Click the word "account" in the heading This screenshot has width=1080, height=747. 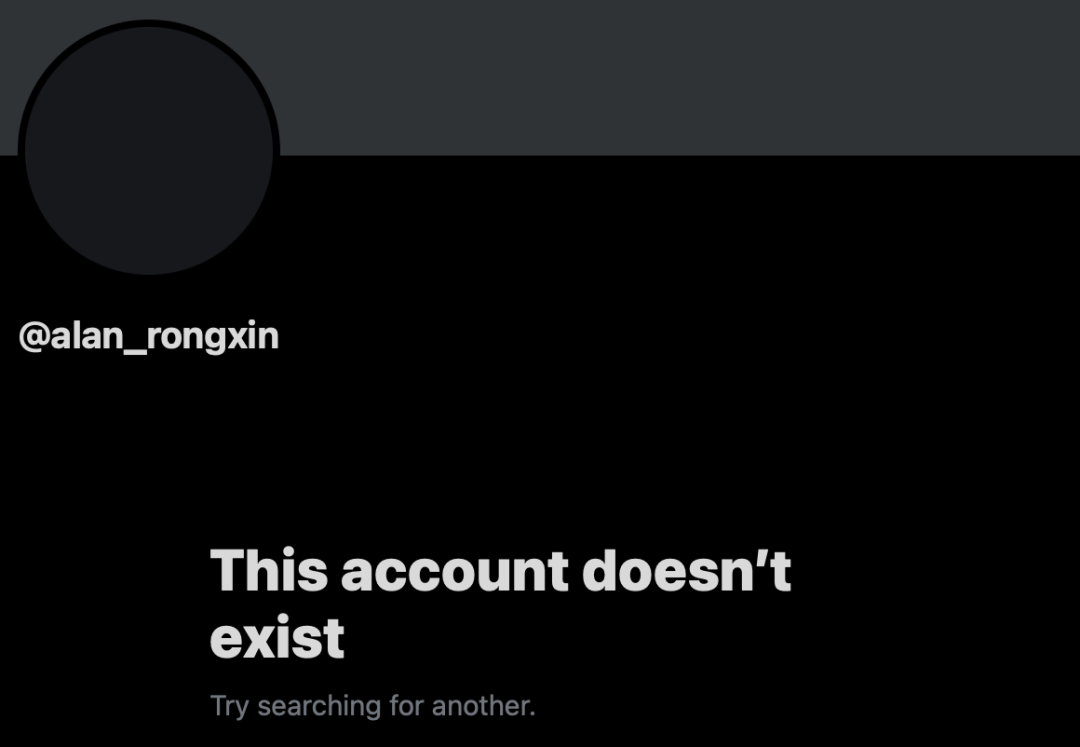tap(455, 573)
